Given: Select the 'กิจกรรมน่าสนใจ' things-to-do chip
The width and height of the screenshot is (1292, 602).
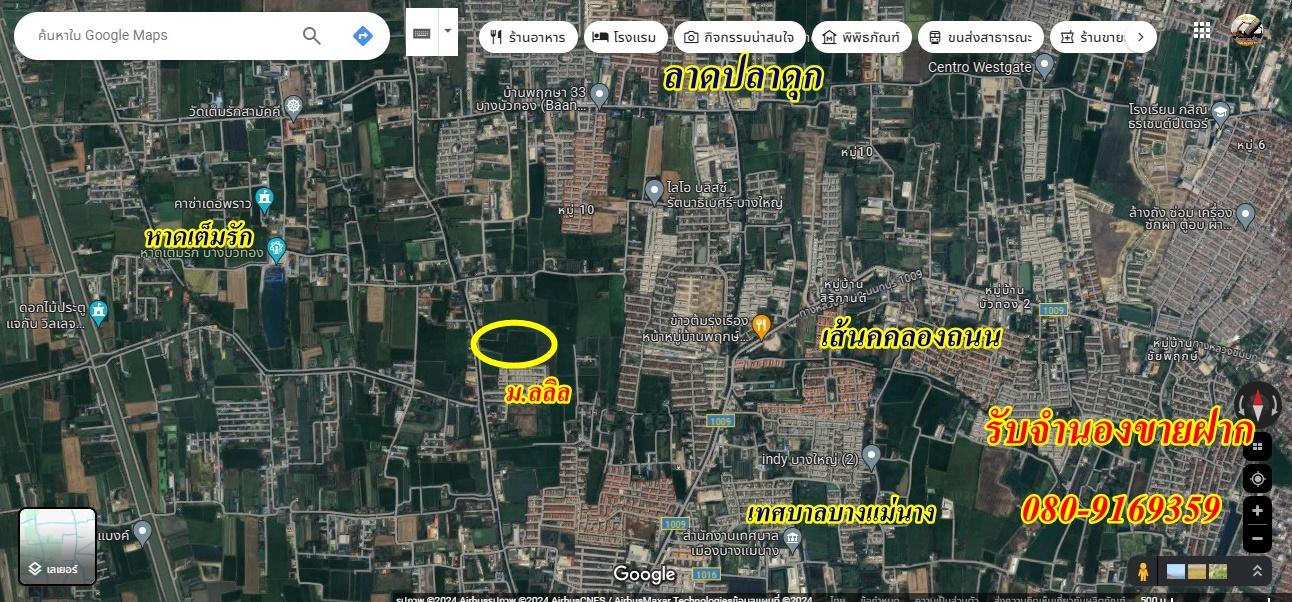Looking at the screenshot, I should [x=738, y=38].
